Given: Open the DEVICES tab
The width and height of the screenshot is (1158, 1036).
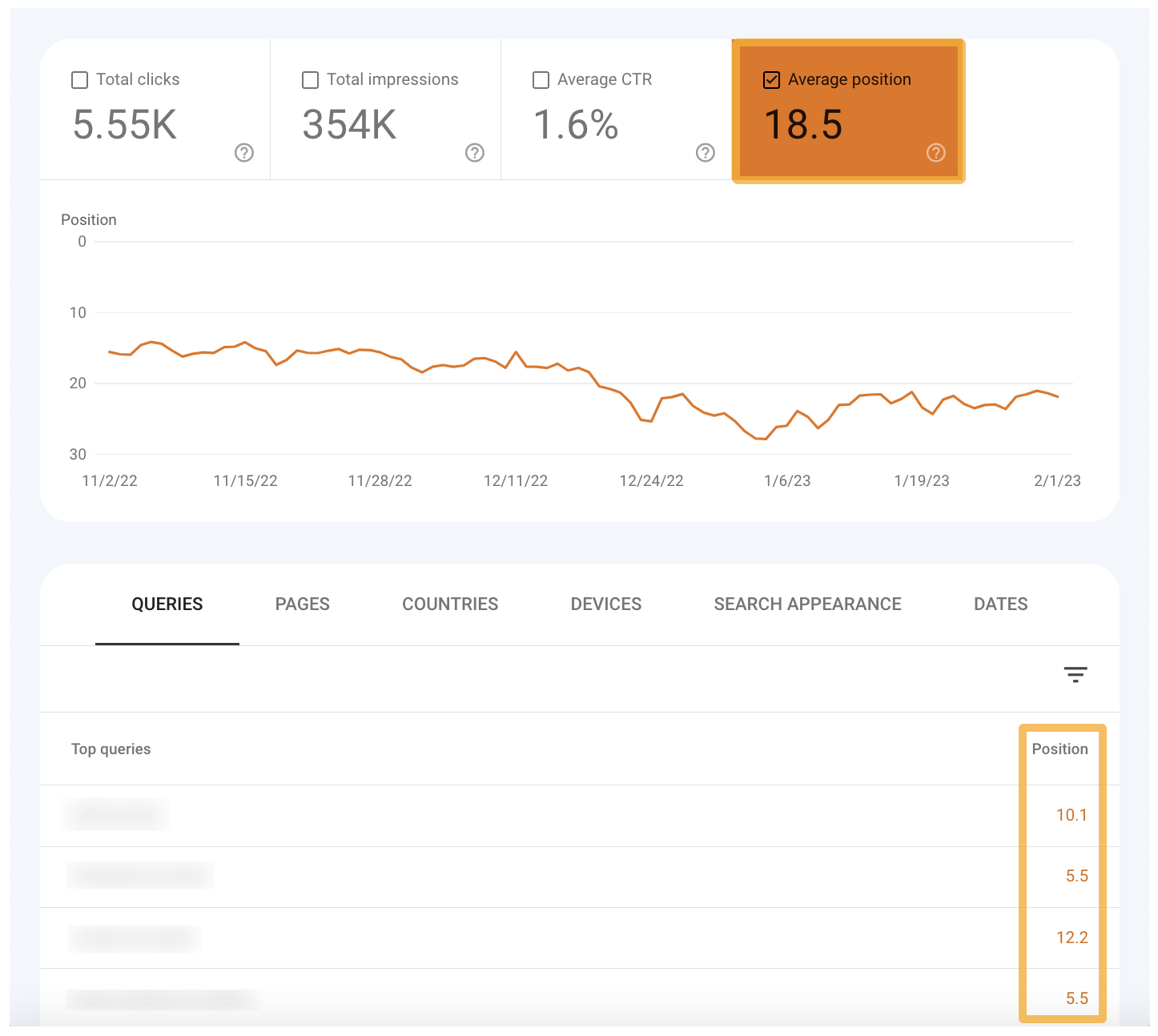Looking at the screenshot, I should pyautogui.click(x=605, y=604).
